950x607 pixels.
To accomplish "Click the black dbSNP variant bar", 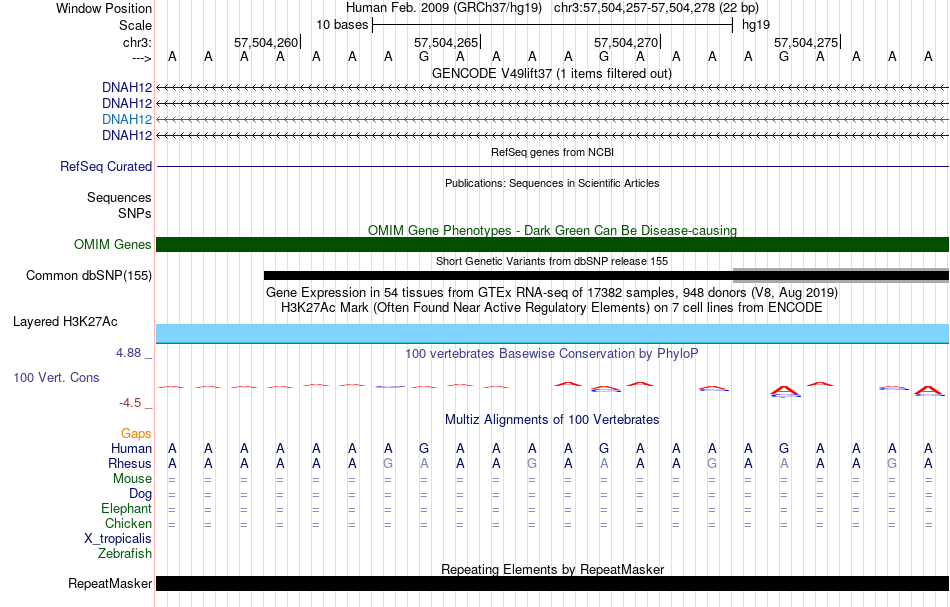I will pos(498,276).
